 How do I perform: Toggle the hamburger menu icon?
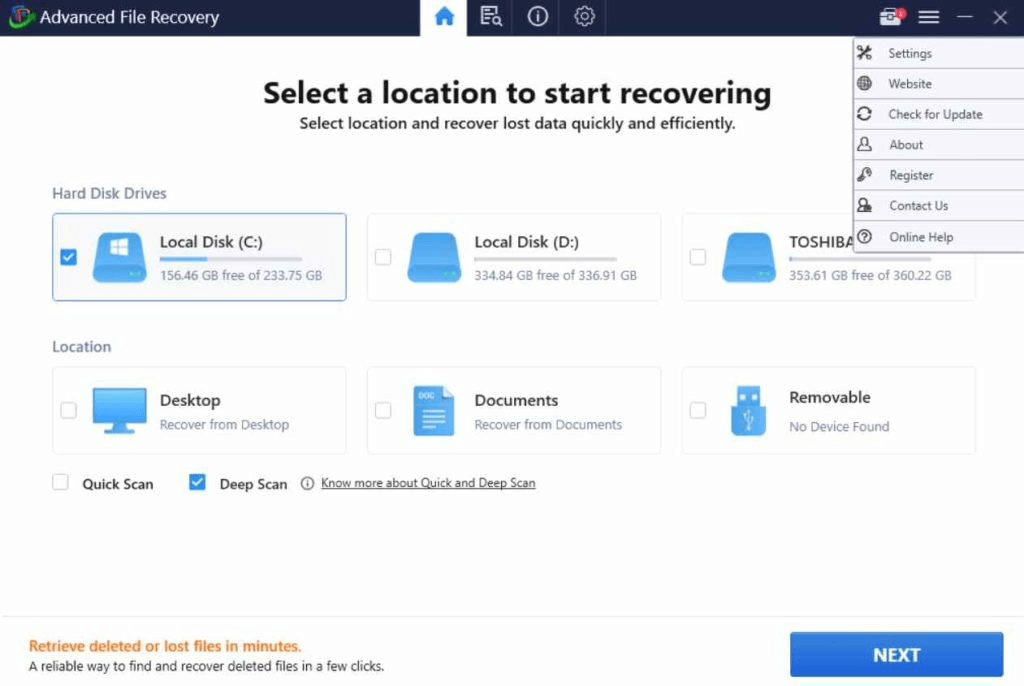point(929,17)
